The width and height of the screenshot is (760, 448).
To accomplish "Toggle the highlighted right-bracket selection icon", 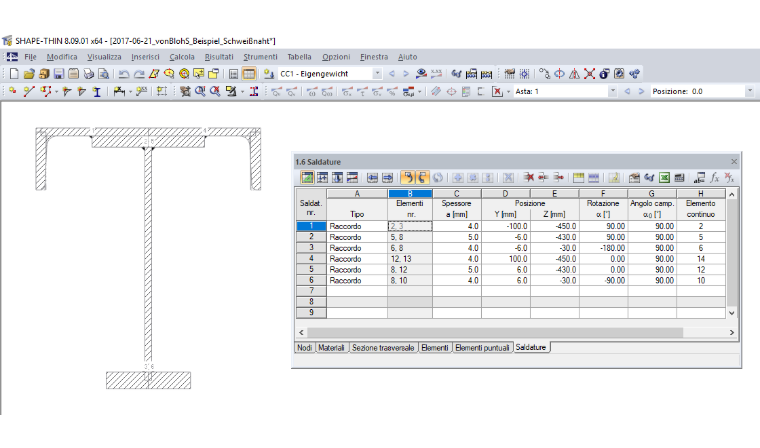I will pyautogui.click(x=422, y=177).
